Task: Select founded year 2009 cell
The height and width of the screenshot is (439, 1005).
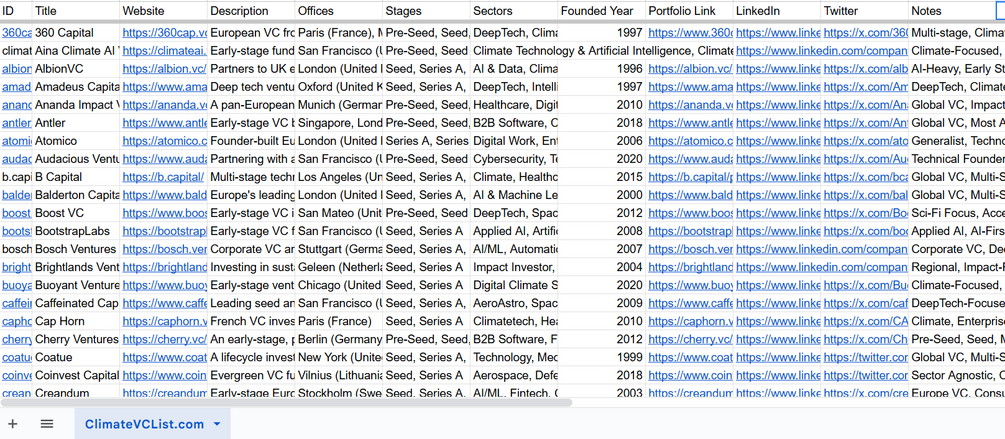Action: (x=601, y=303)
